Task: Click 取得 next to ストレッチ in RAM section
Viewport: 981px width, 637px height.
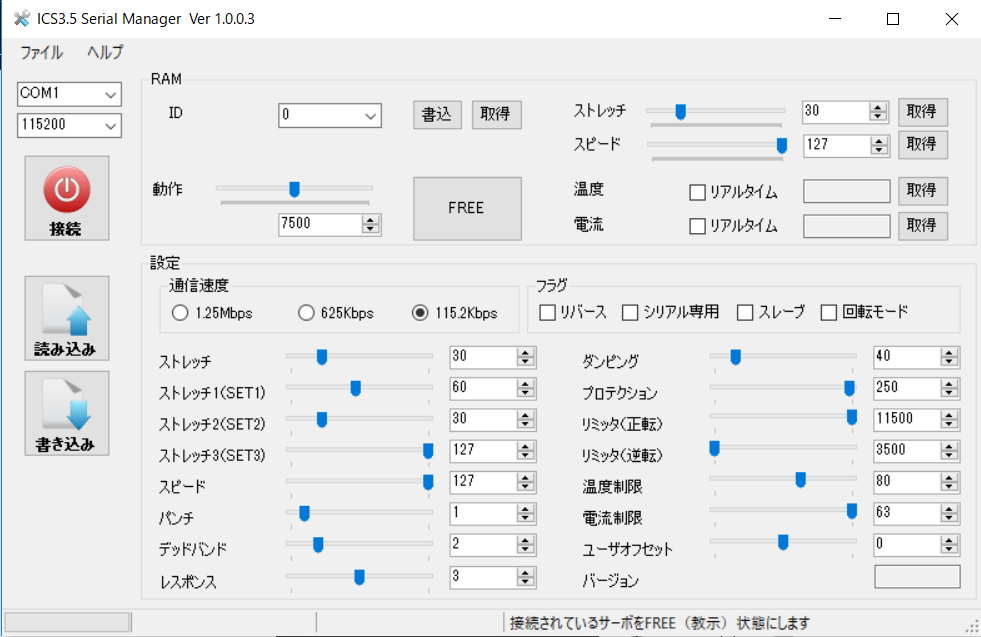Action: click(921, 112)
